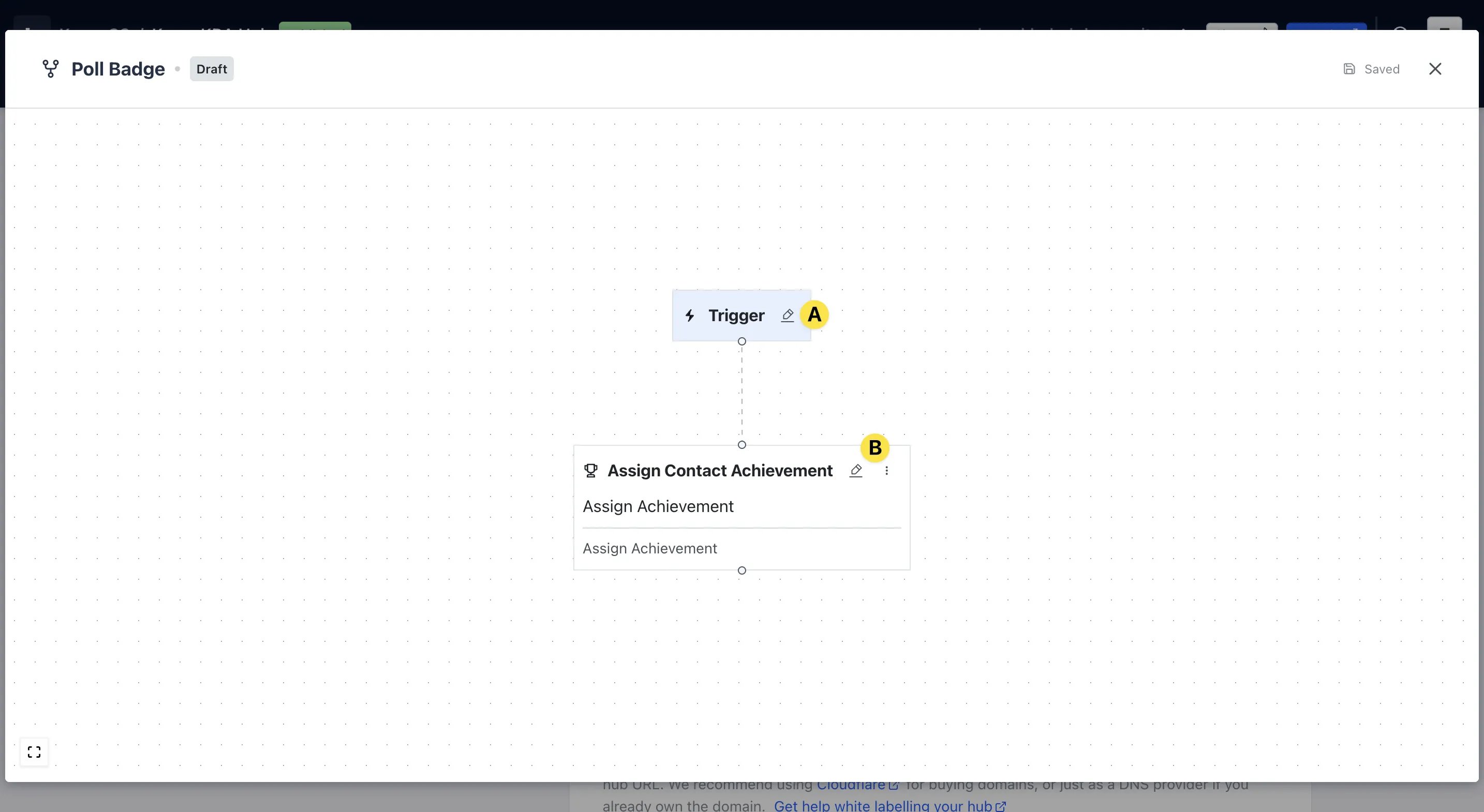Click the upper Assign Achievement text line
1484x812 pixels.
click(658, 506)
